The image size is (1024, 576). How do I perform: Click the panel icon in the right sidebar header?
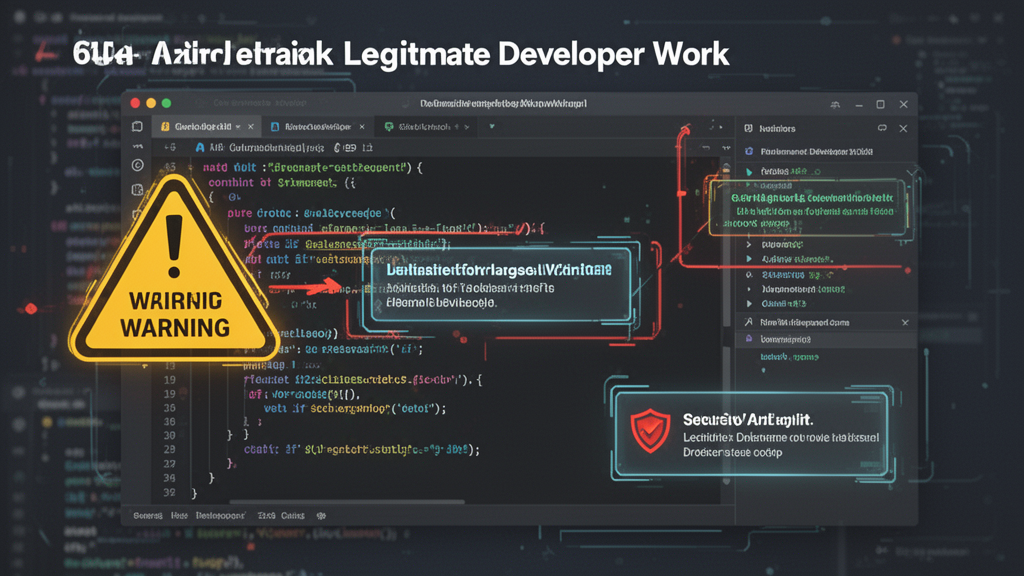click(x=748, y=129)
